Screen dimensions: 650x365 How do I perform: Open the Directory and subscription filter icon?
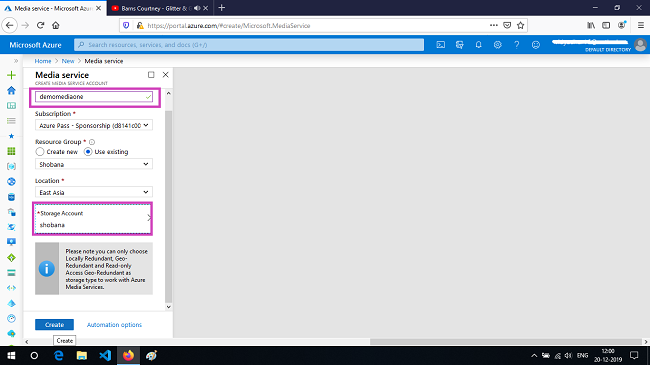click(x=459, y=45)
